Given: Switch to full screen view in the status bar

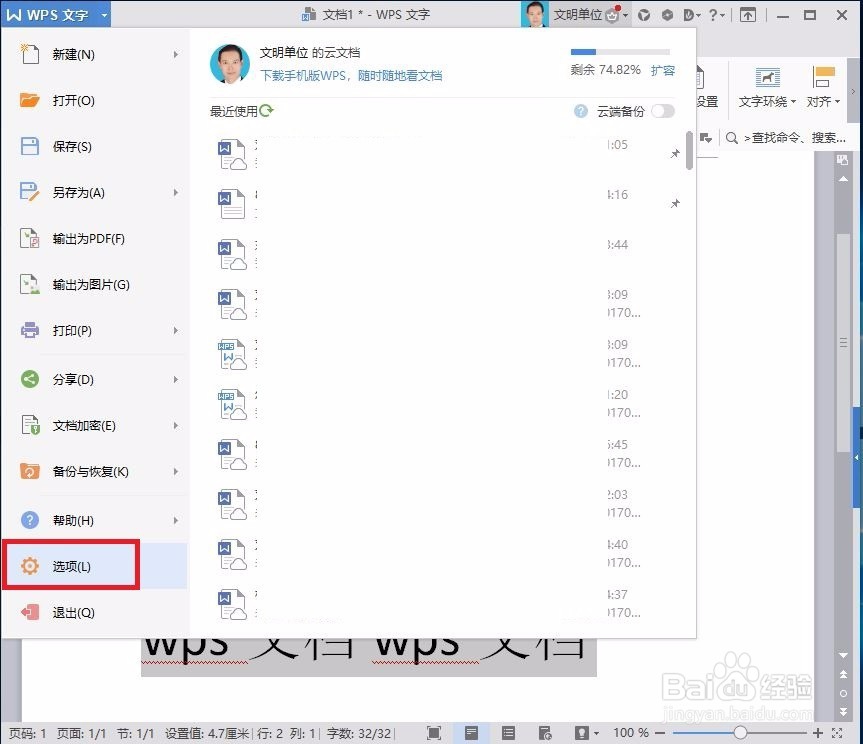Looking at the screenshot, I should pos(434,732).
